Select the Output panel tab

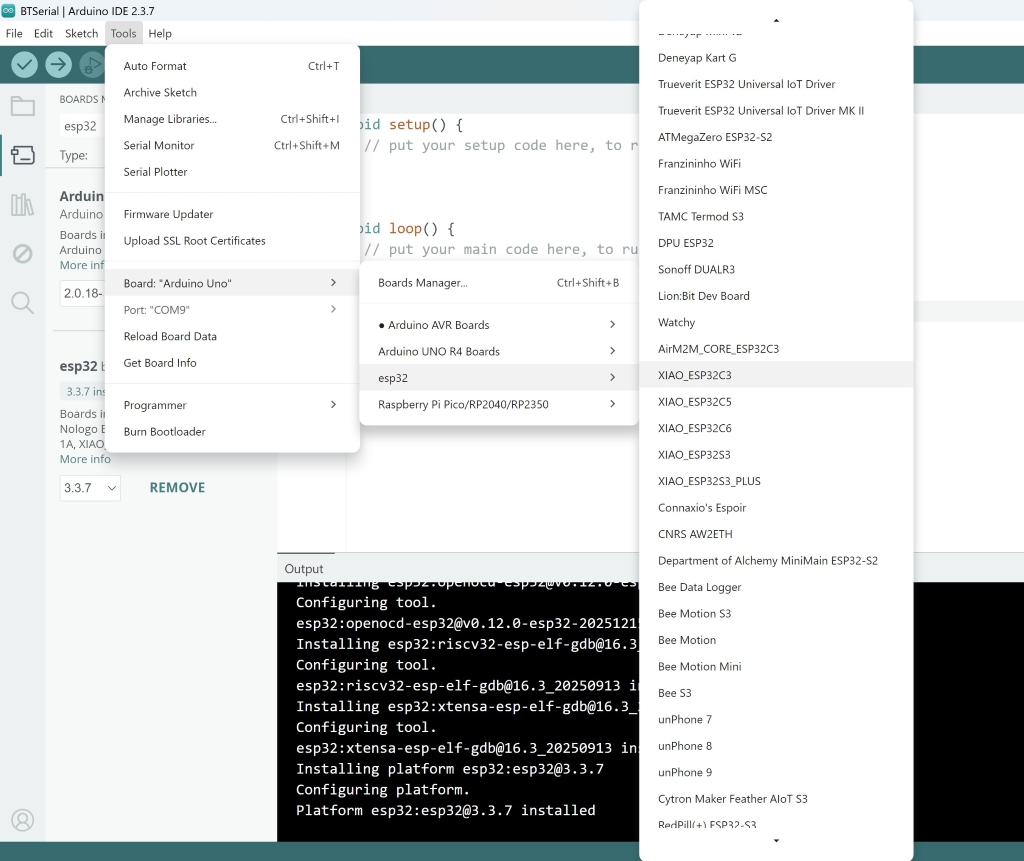click(x=304, y=569)
